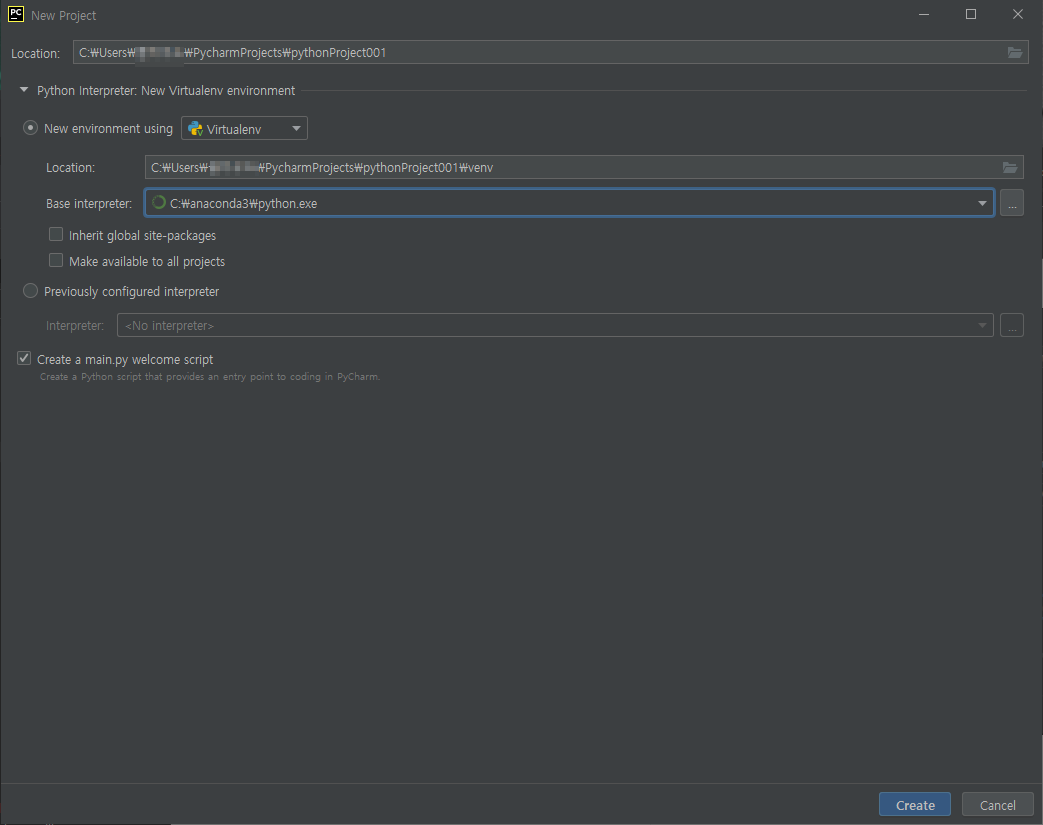Click the ellipsis button next to disabled Interpreter
This screenshot has width=1043, height=825.
coord(1012,325)
